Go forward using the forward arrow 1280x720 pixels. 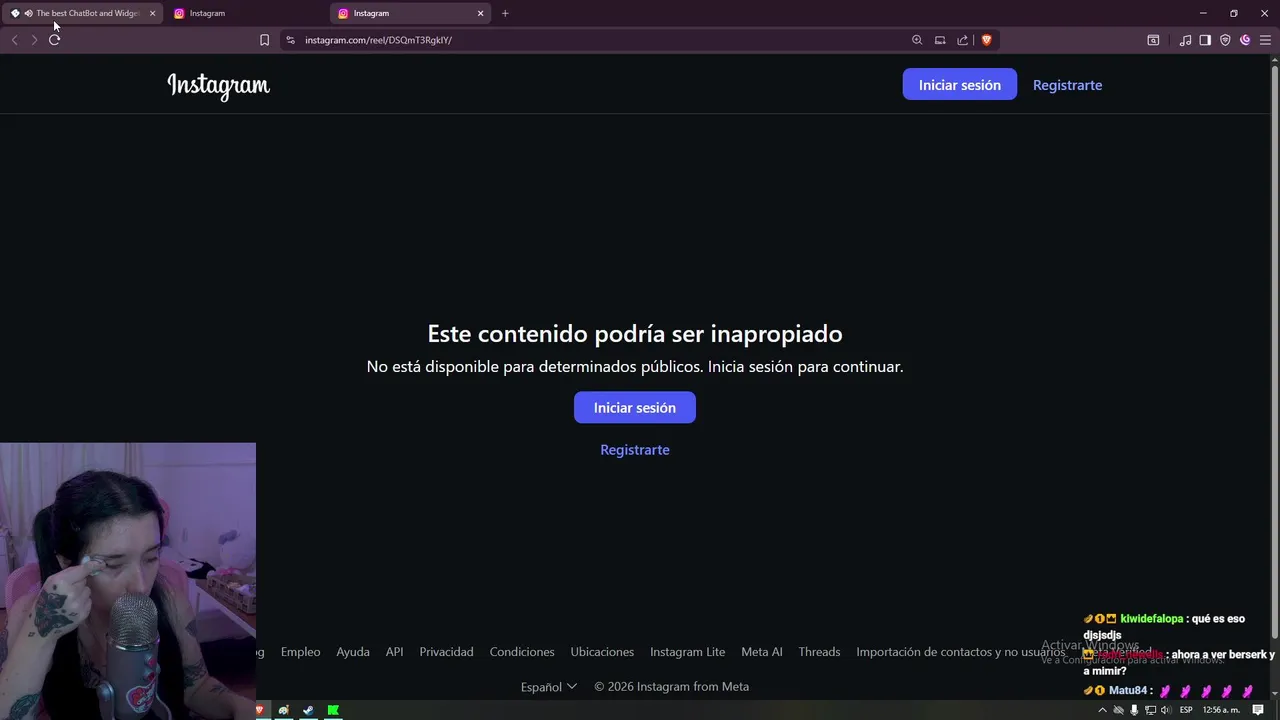[34, 40]
